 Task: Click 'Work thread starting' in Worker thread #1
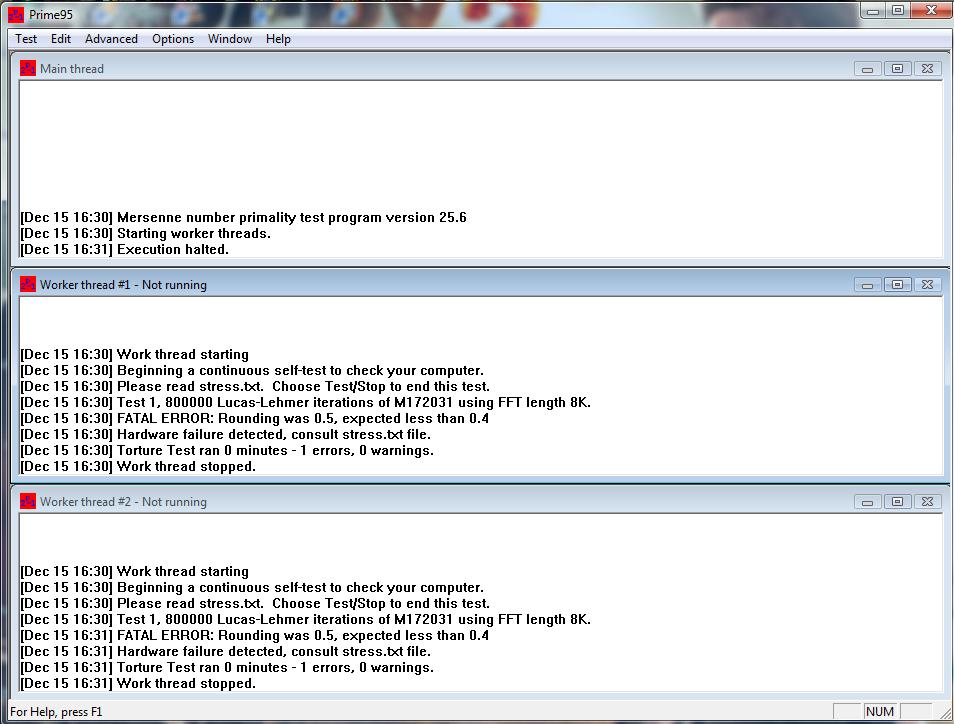click(x=183, y=355)
